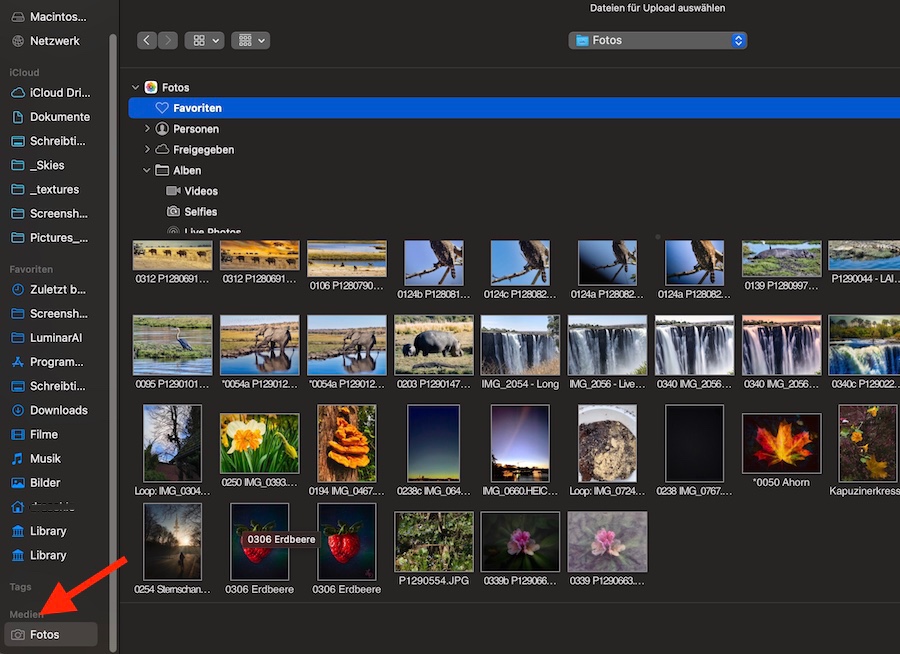Collapse the Alben folder
Viewport: 900px width, 654px height.
click(147, 171)
